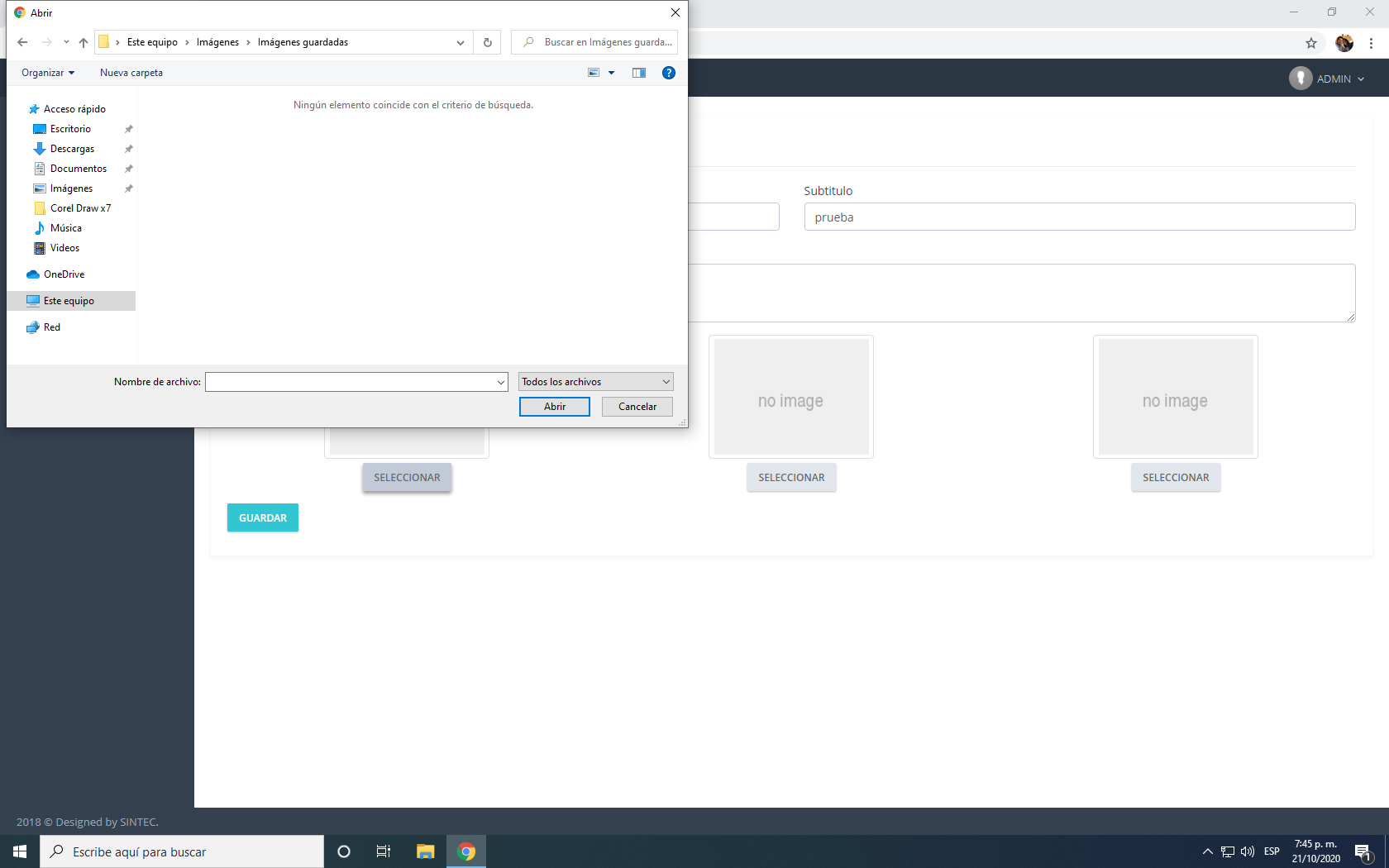Click Este equipo in address bar
The image size is (1389, 868).
pyautogui.click(x=152, y=42)
